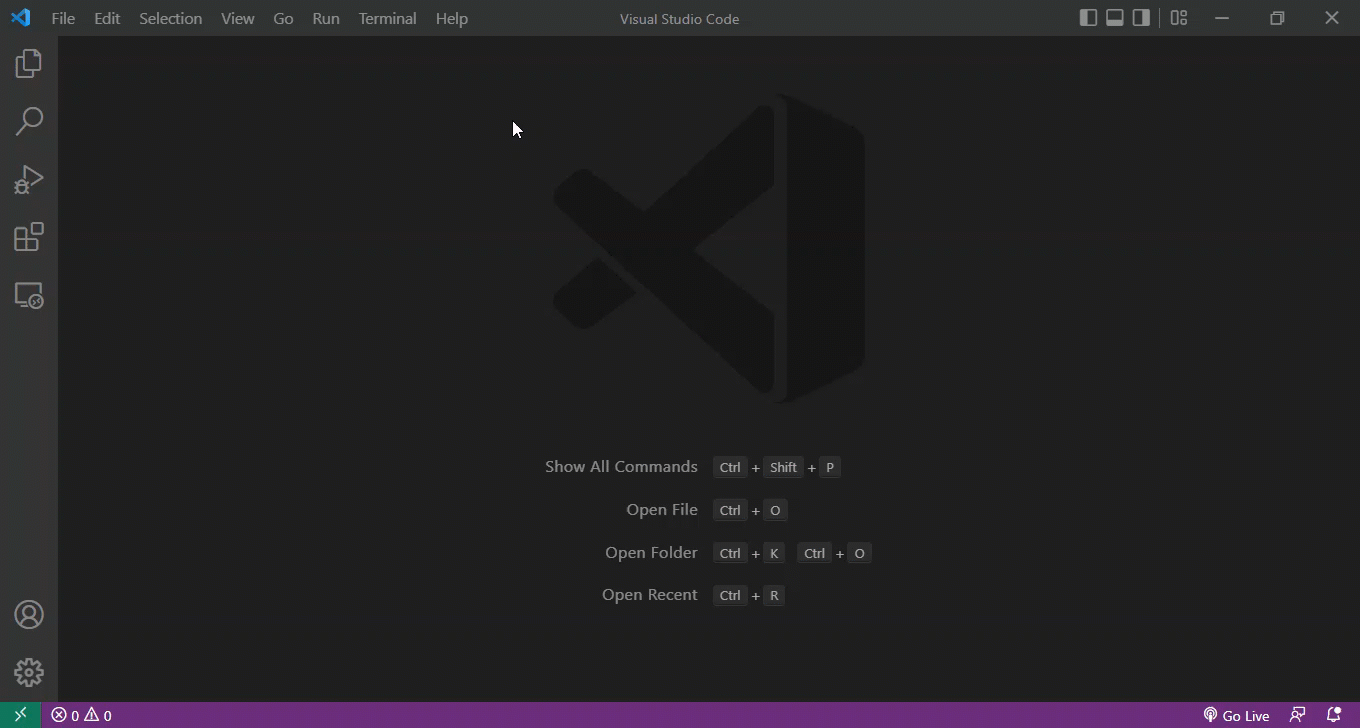This screenshot has height=728, width=1360.
Task: Open the Explorer view in activity bar
Action: pyautogui.click(x=29, y=64)
